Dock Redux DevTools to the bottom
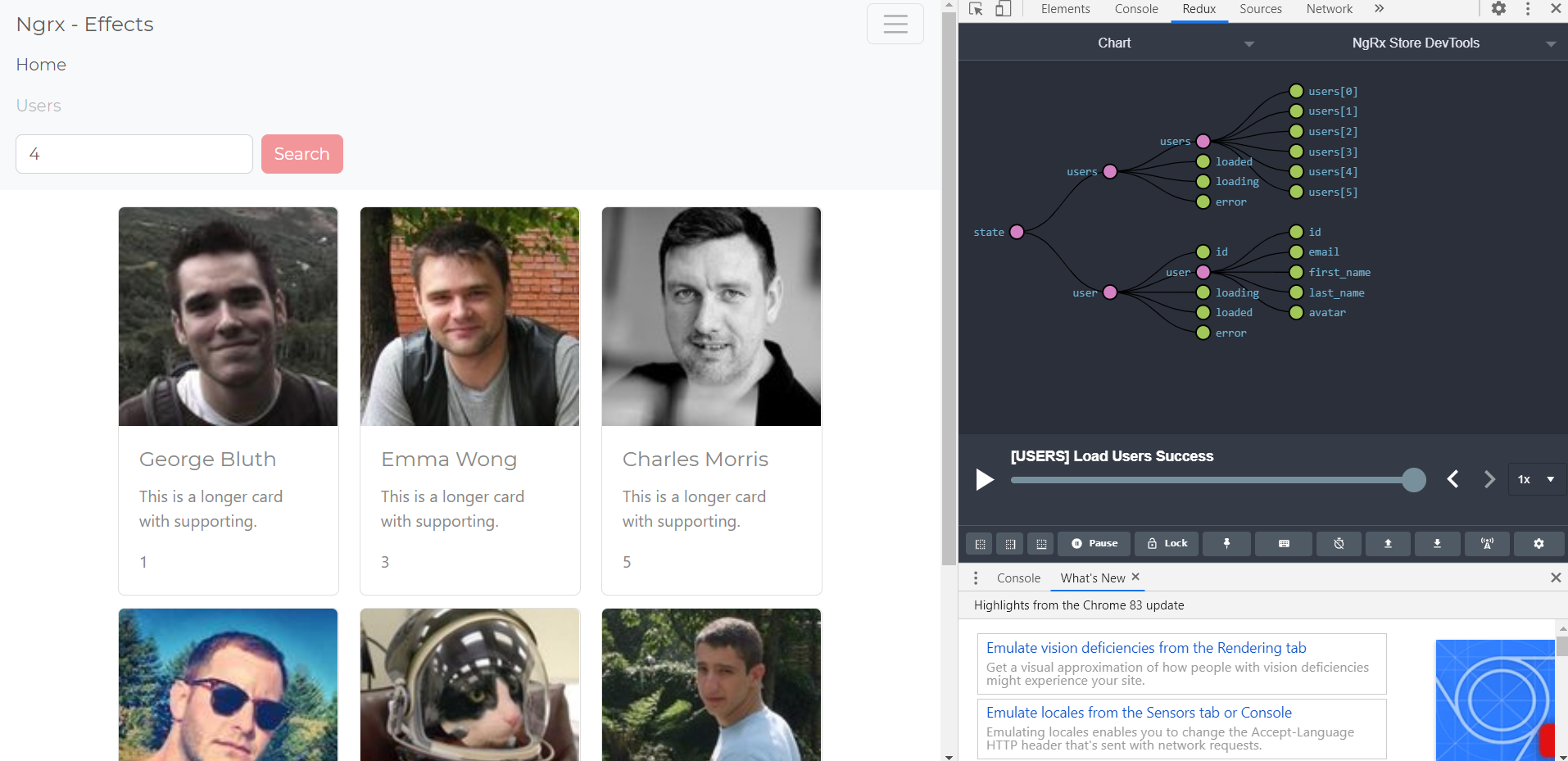Viewport: 1568px width, 761px height. coord(1040,544)
